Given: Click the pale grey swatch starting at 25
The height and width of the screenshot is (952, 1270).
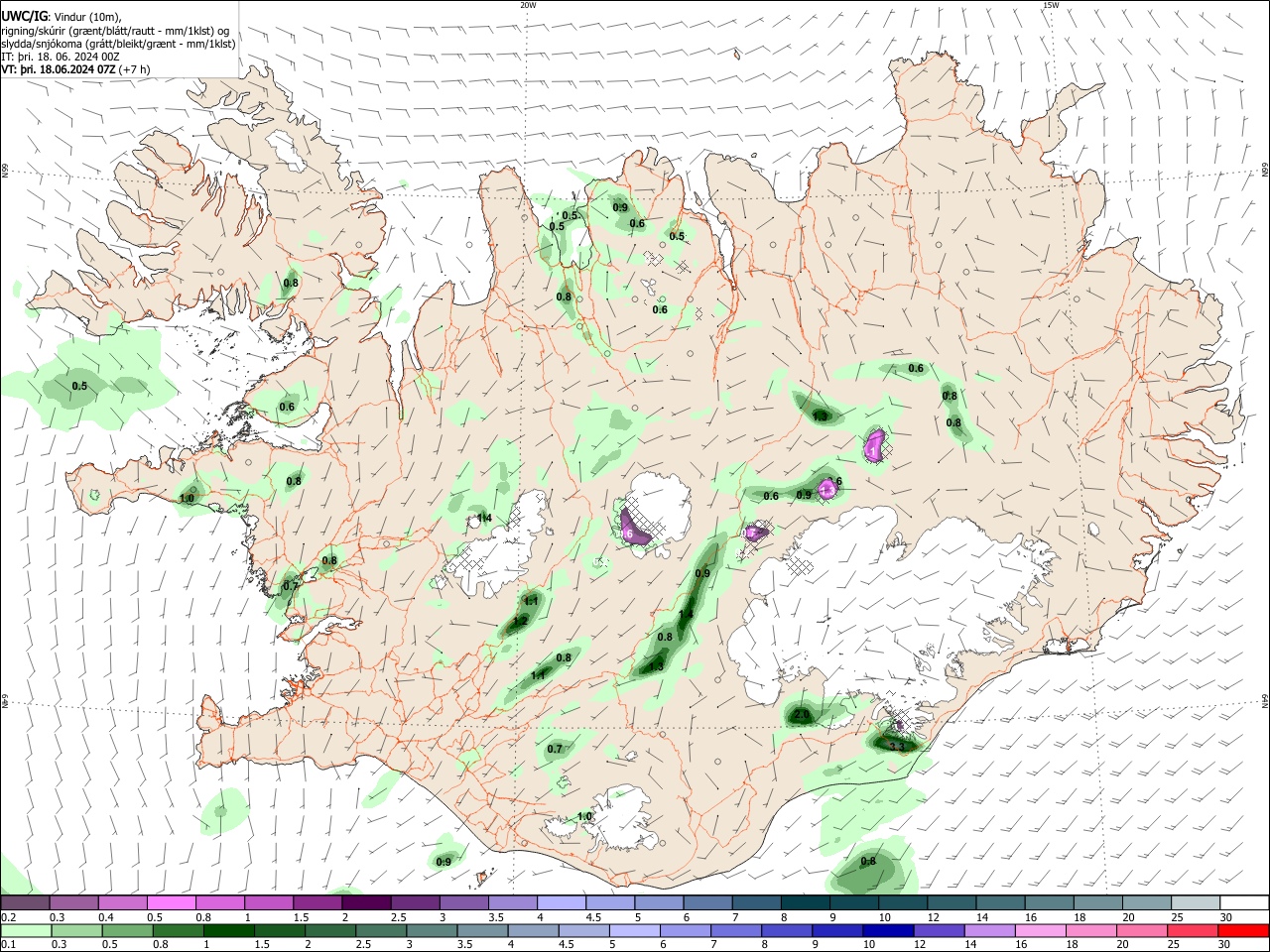Looking at the screenshot, I should [x=1195, y=902].
